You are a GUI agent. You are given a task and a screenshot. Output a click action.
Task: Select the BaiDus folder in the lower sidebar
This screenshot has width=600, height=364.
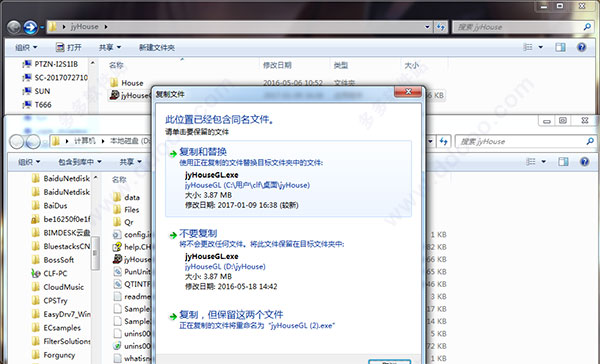(x=49, y=206)
